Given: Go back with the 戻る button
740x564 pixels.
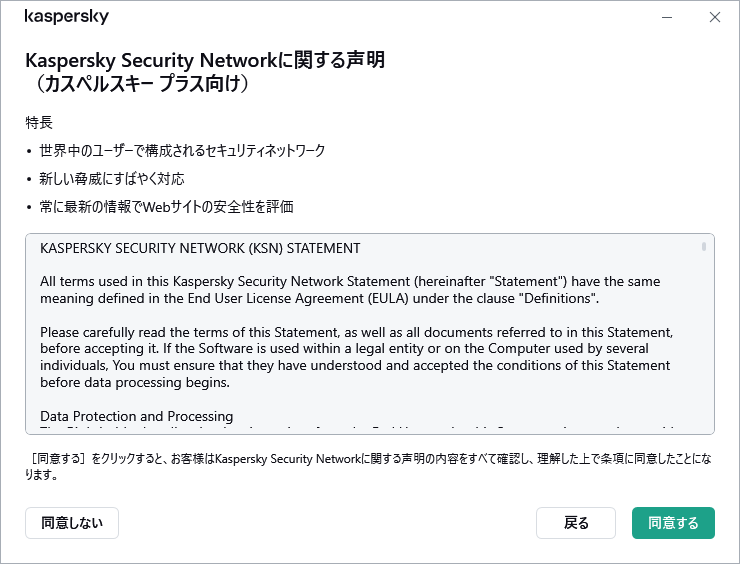Looking at the screenshot, I should (576, 523).
